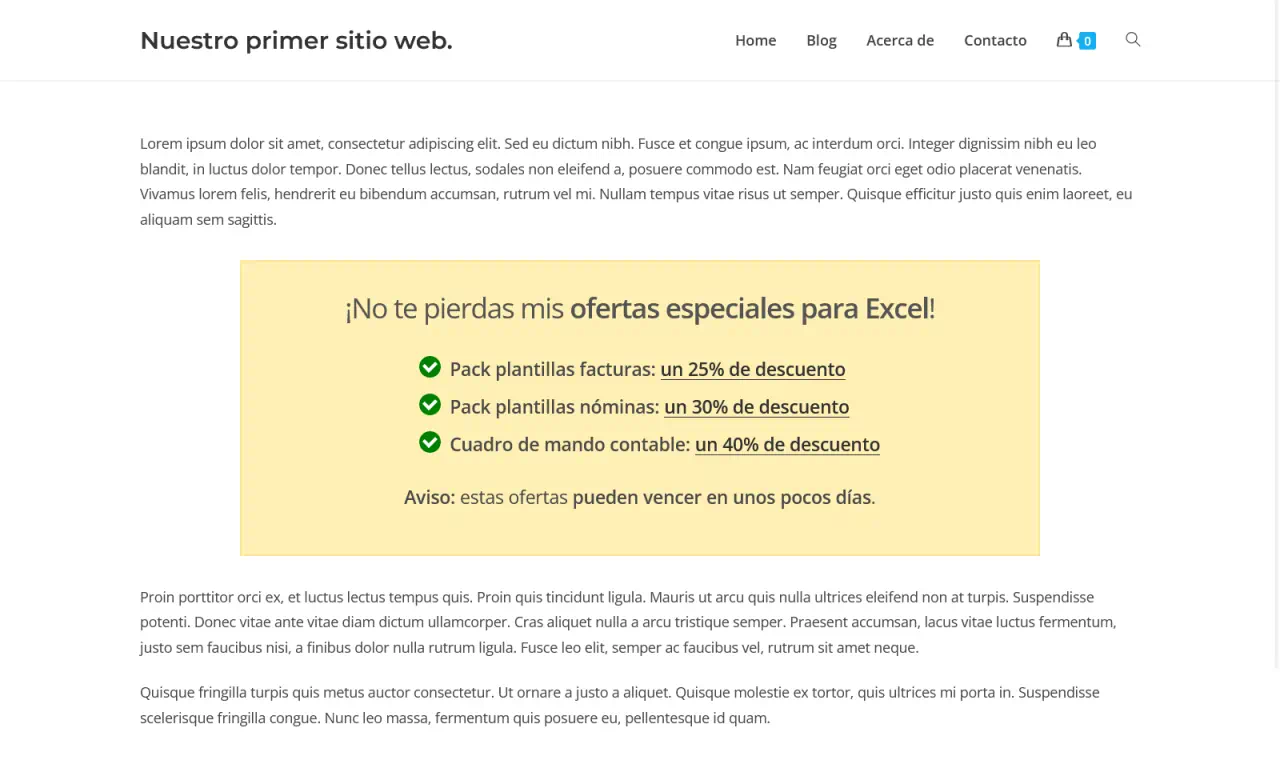The height and width of the screenshot is (780, 1280).
Task: Open the Contacto menu item
Action: click(995, 40)
